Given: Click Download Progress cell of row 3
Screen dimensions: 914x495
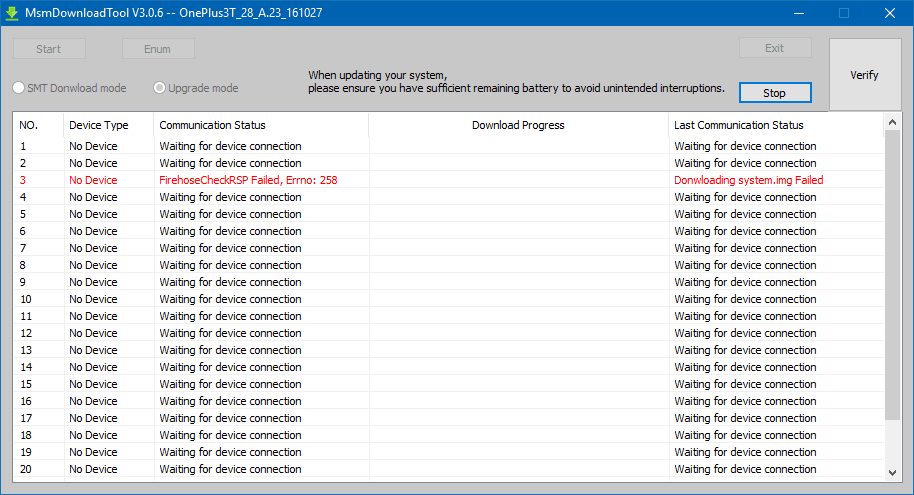Looking at the screenshot, I should 519,180.
